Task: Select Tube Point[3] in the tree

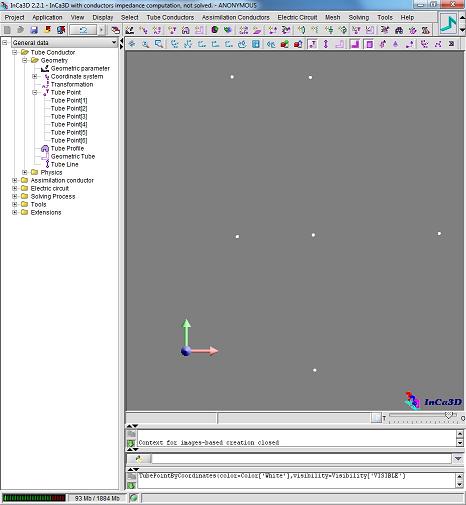Action: (x=69, y=116)
